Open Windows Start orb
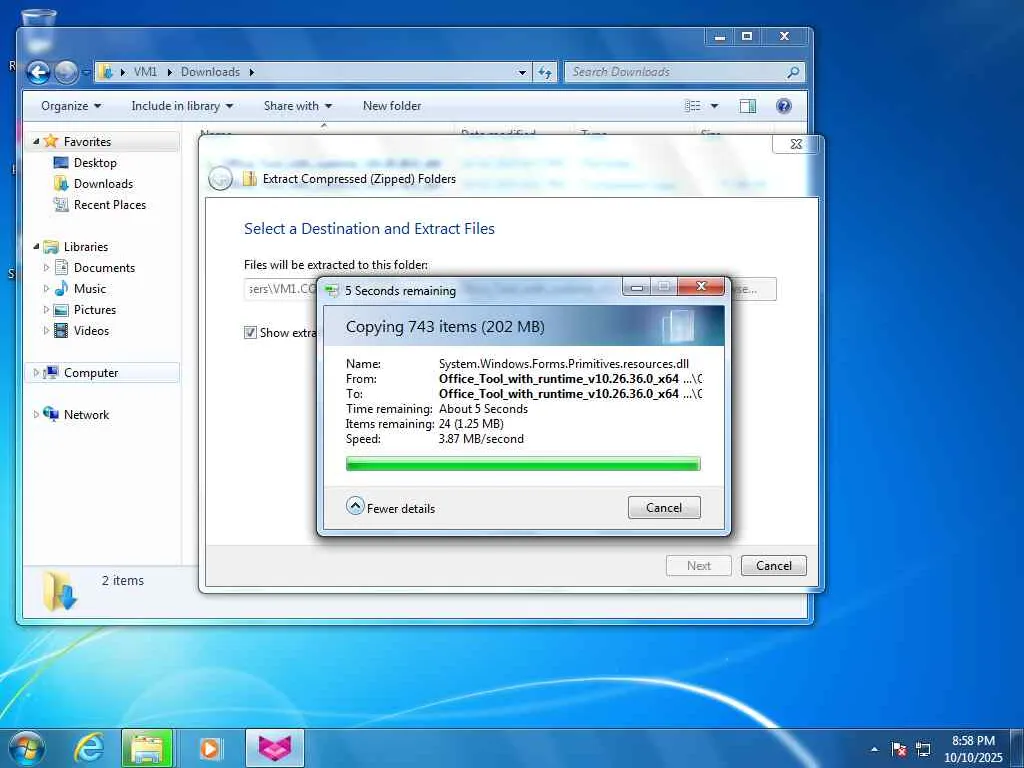 [x=26, y=748]
